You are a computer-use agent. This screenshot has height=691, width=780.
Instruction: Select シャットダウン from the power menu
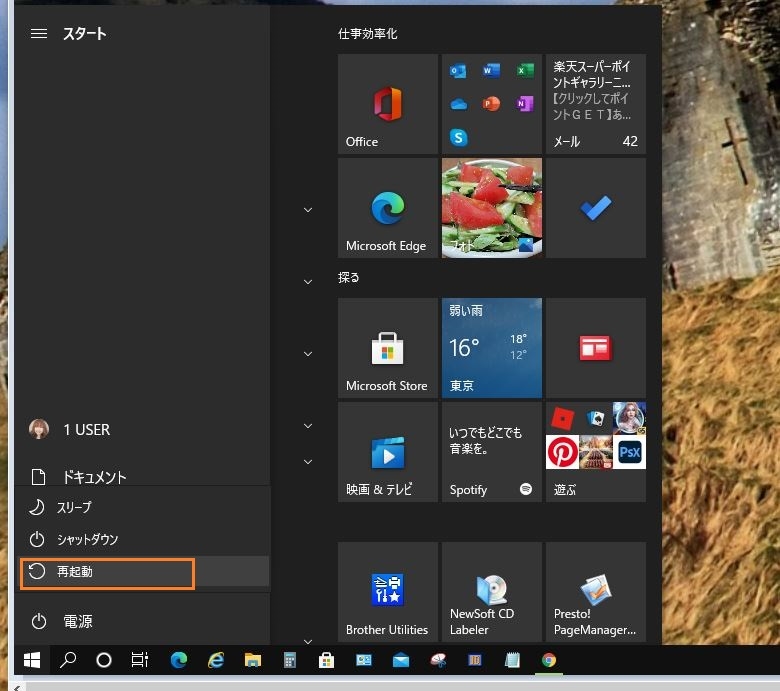pyautogui.click(x=143, y=539)
